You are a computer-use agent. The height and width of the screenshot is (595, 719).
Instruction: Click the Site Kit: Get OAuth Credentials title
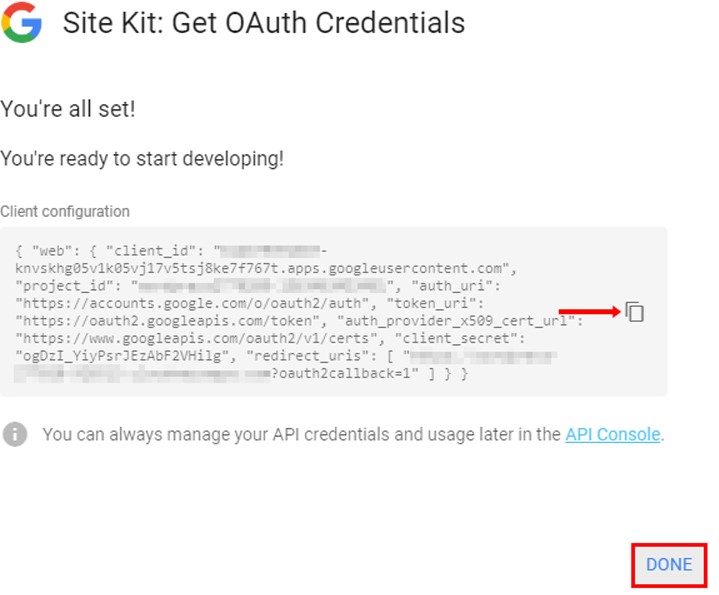(x=264, y=23)
